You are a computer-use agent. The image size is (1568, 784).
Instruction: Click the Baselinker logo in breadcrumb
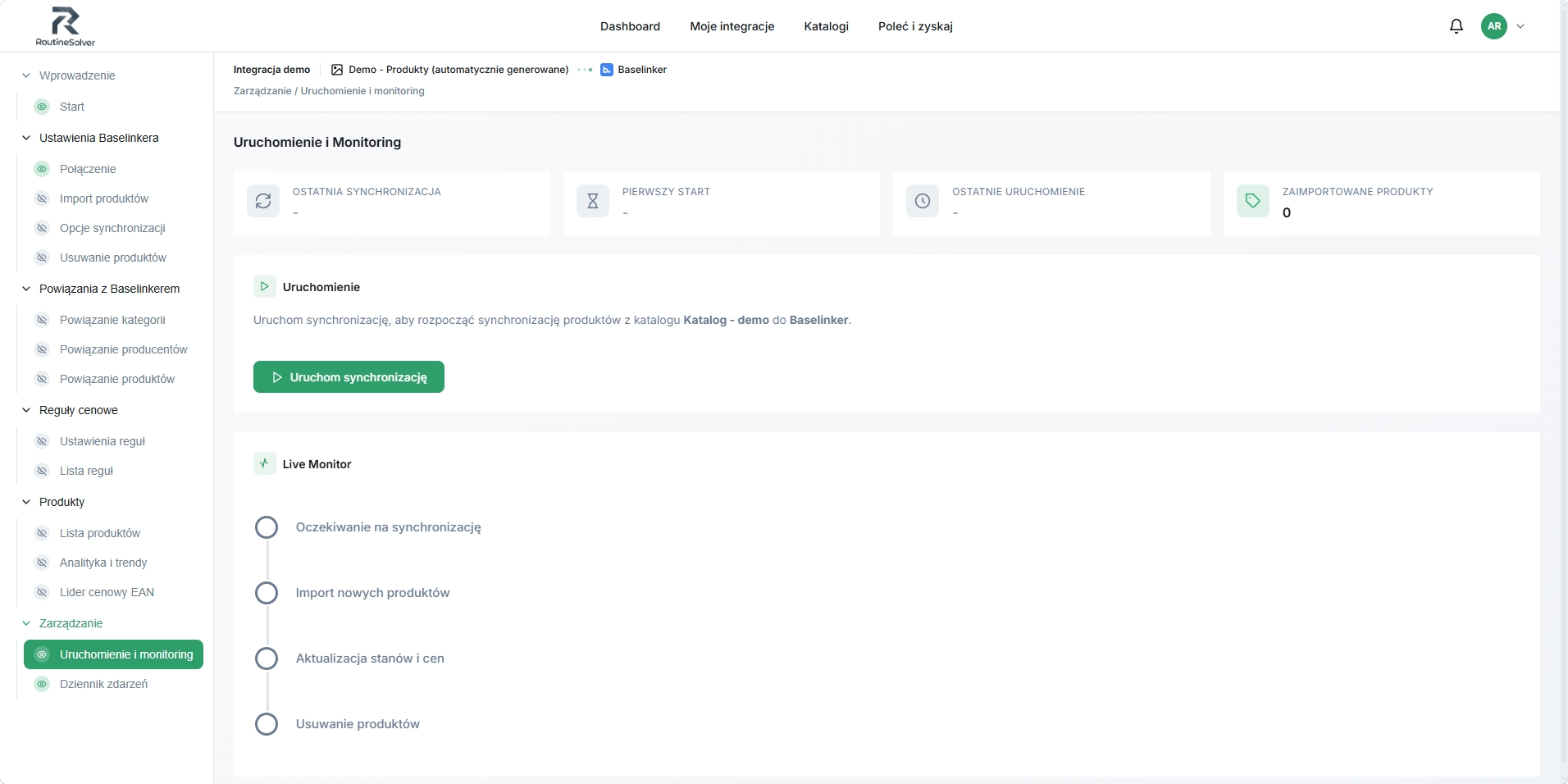tap(607, 70)
